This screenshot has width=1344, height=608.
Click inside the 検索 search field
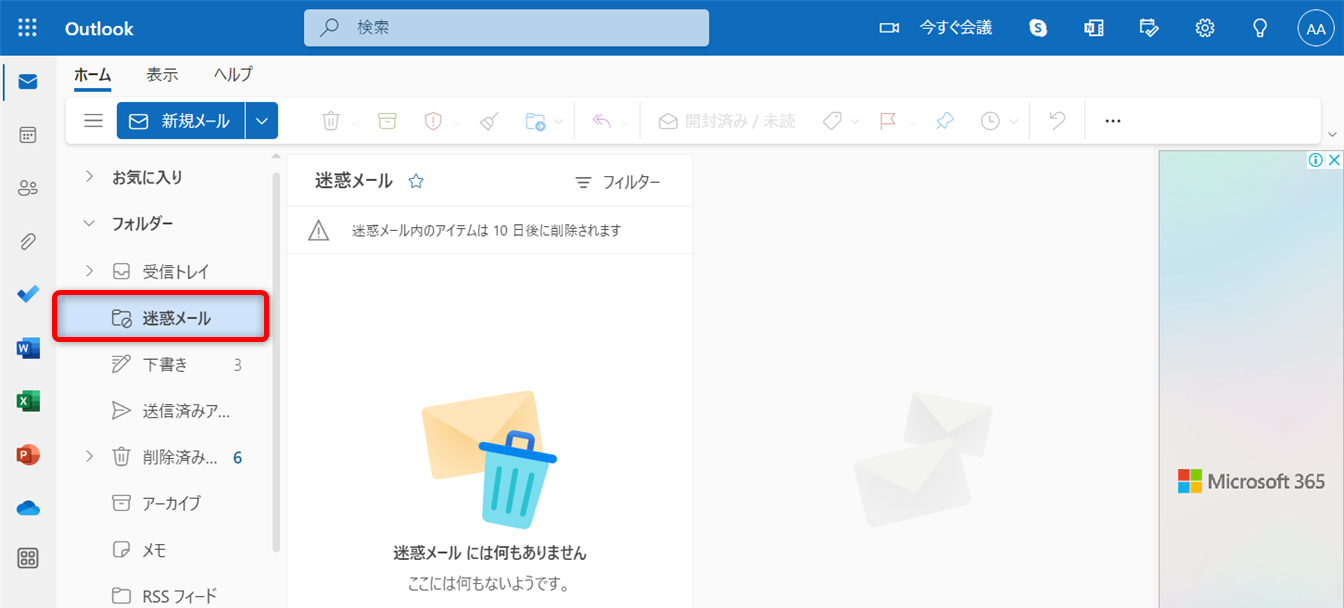click(x=506, y=27)
